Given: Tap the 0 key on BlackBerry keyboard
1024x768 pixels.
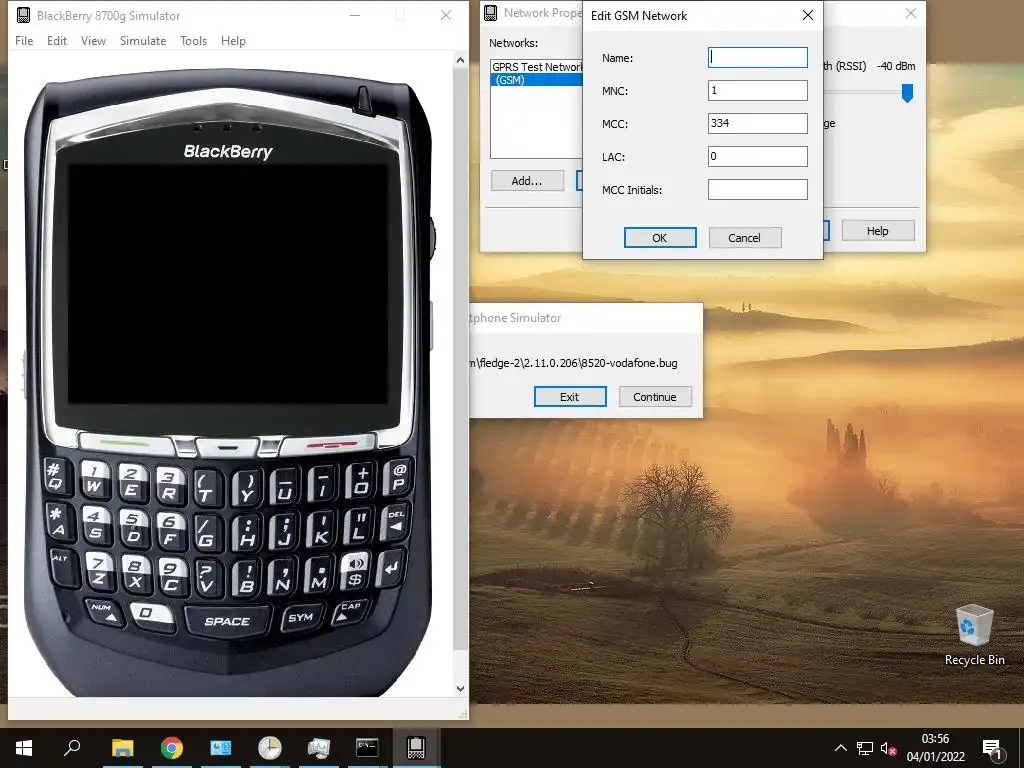Looking at the screenshot, I should pos(152,615).
